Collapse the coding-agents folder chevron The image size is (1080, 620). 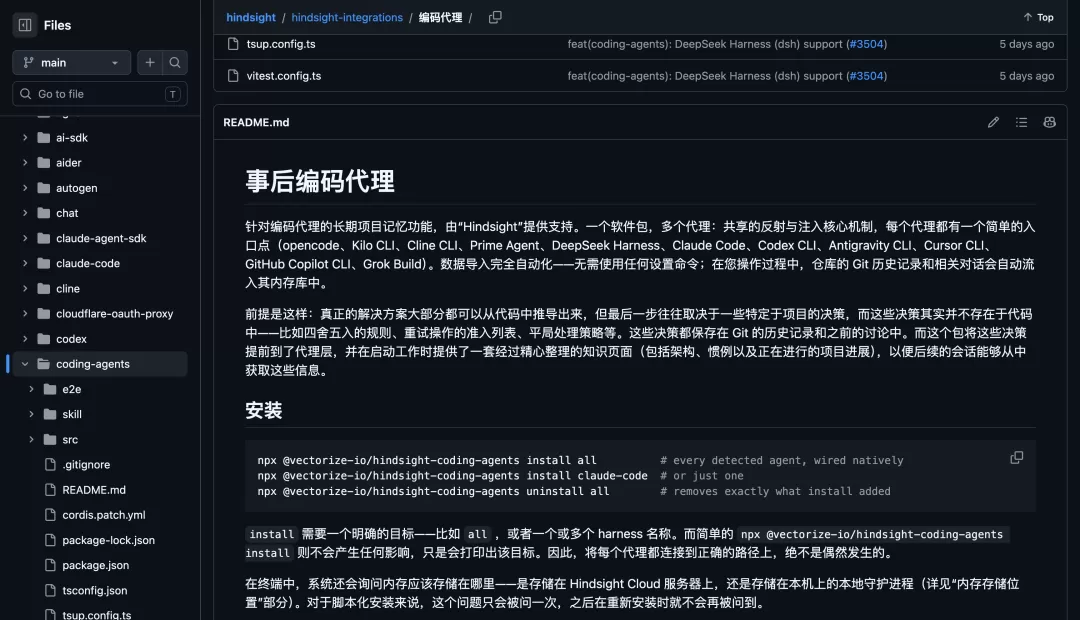pos(25,364)
